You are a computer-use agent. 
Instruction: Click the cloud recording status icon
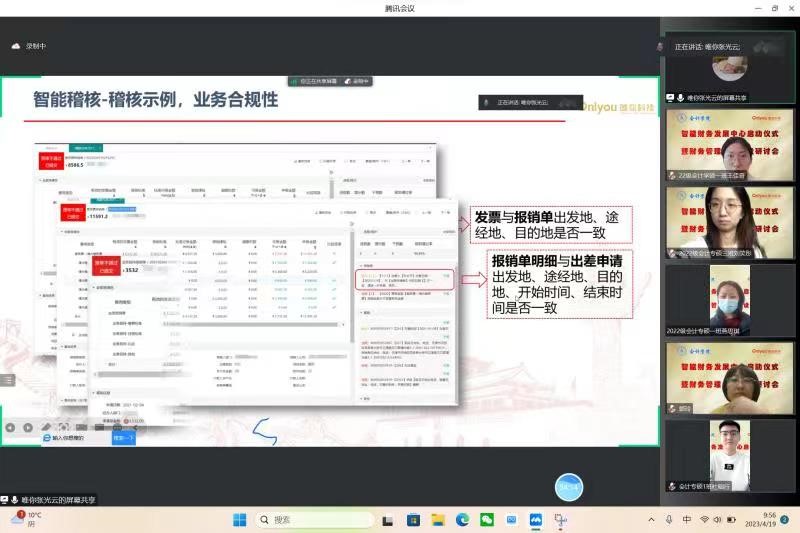click(x=16, y=46)
